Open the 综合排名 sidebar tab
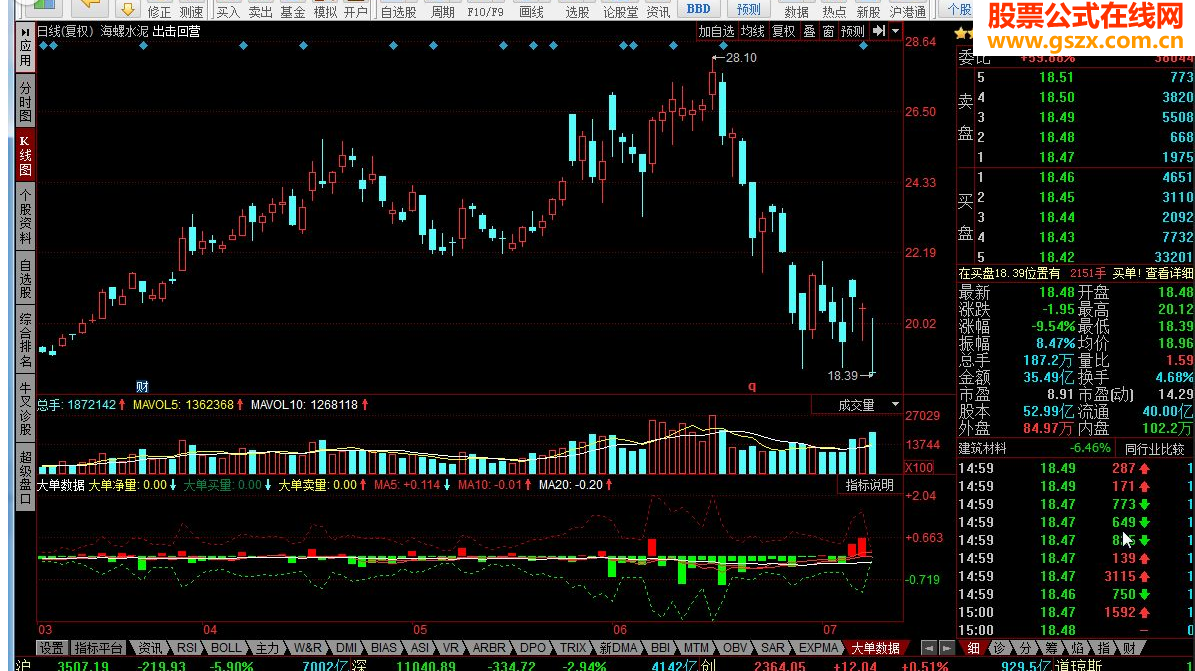The image size is (1195, 671). 25,341
